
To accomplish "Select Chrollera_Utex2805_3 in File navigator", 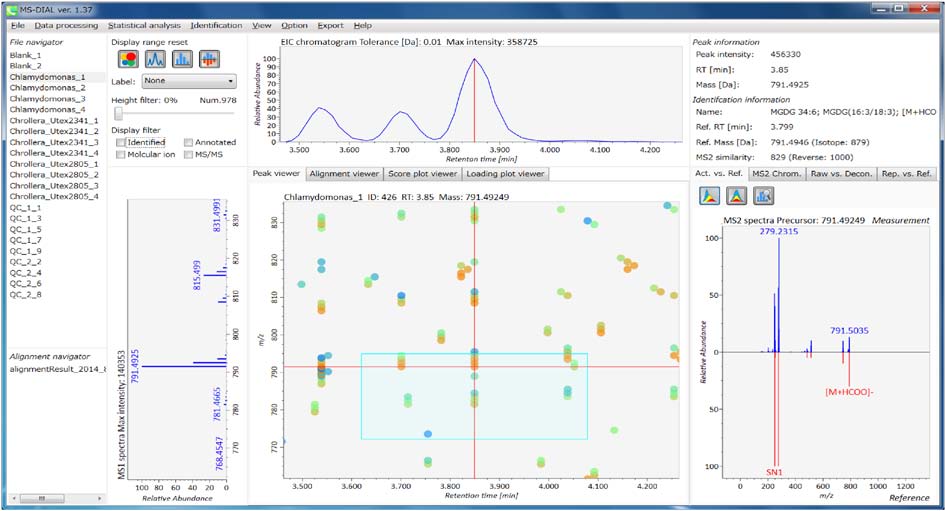I will coord(54,186).
